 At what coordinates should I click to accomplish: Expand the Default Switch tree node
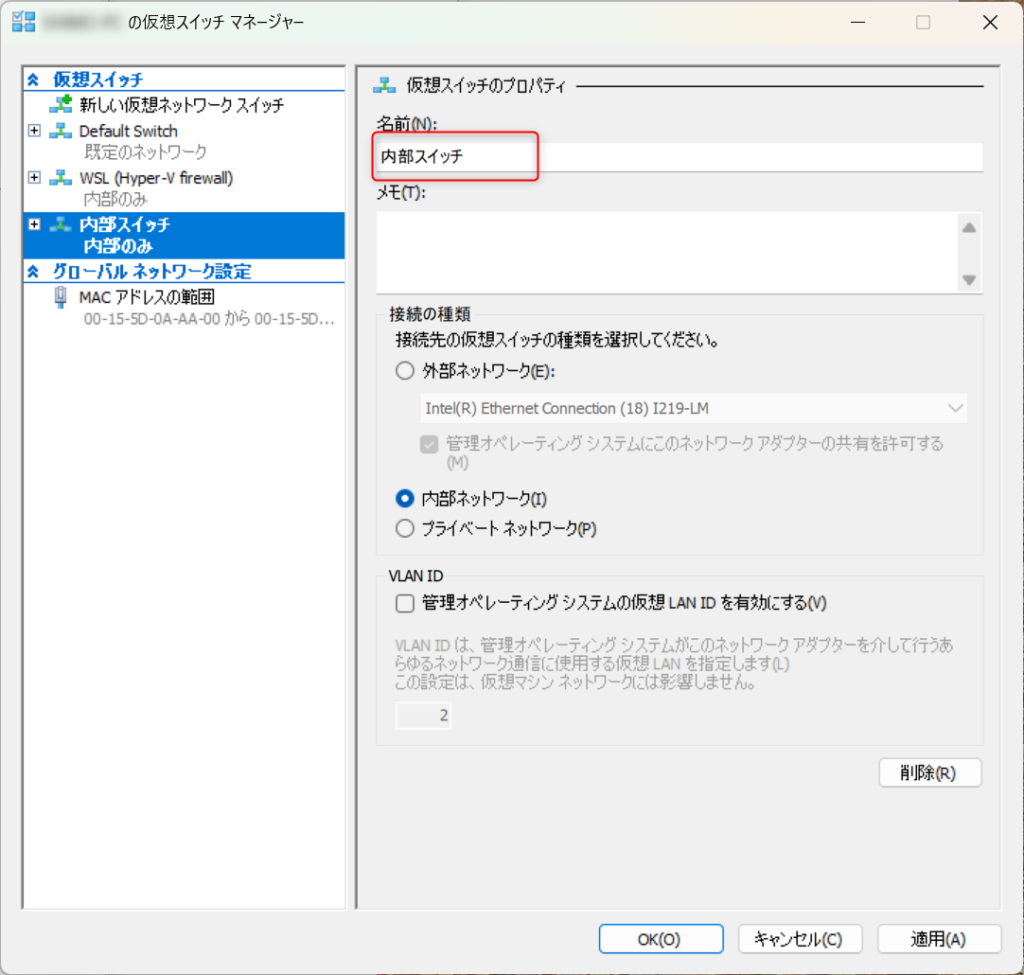35,131
